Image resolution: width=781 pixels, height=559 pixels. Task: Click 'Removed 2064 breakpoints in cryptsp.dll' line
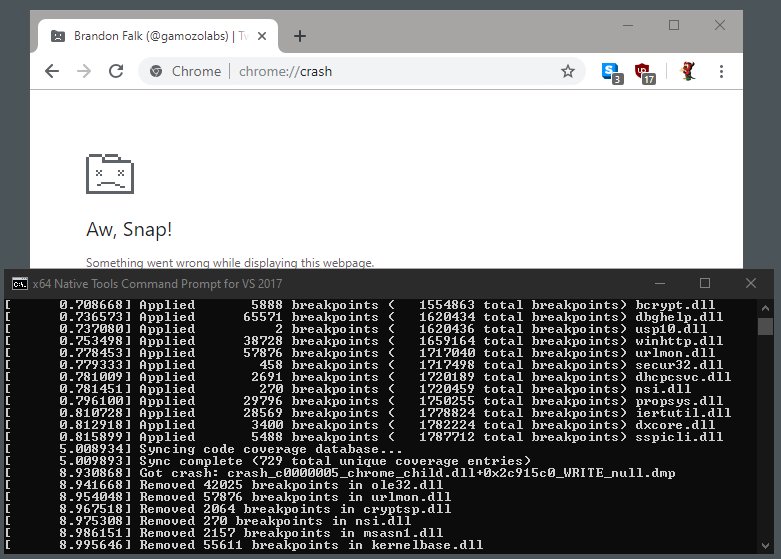pyautogui.click(x=228, y=509)
